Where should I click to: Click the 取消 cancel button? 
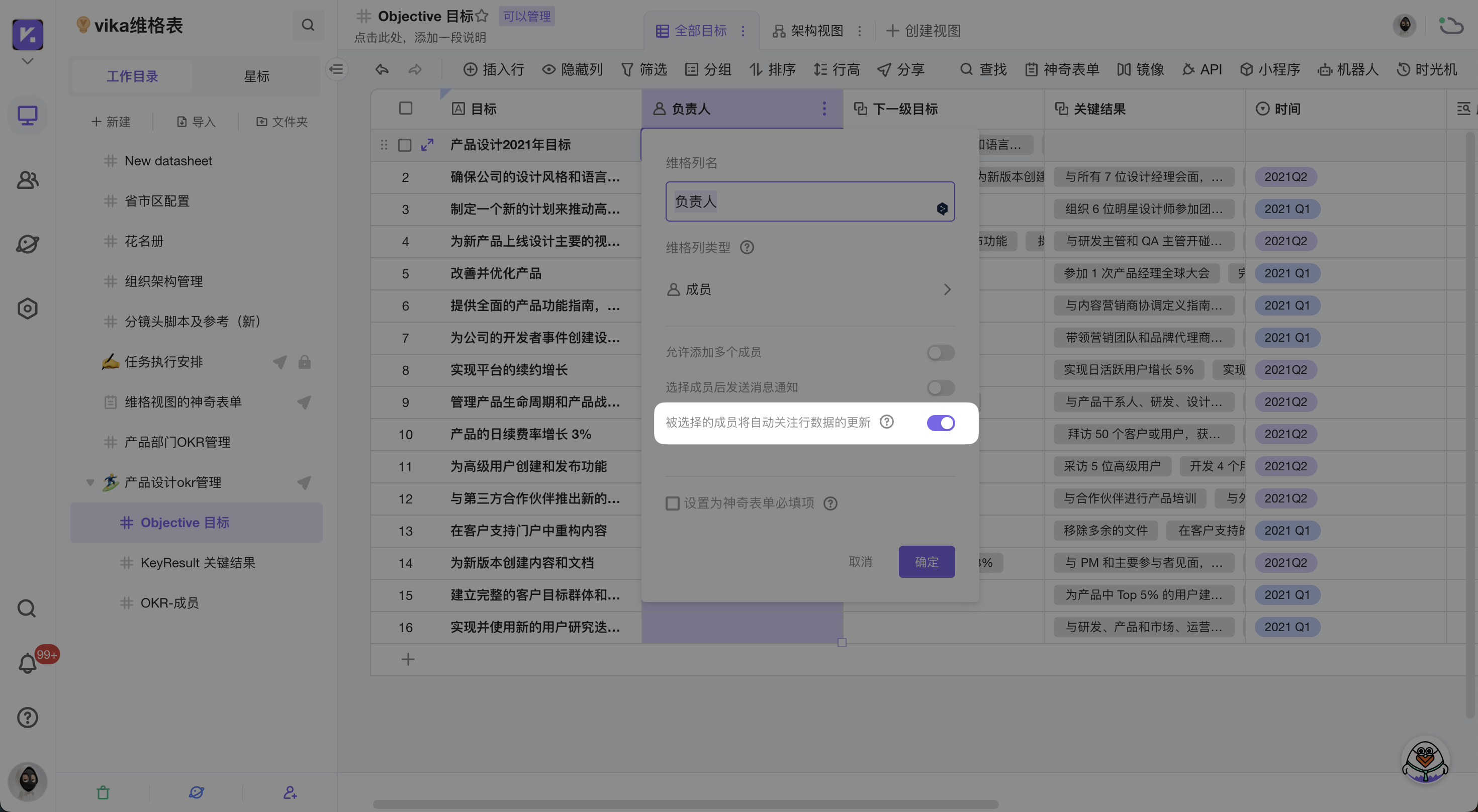861,561
